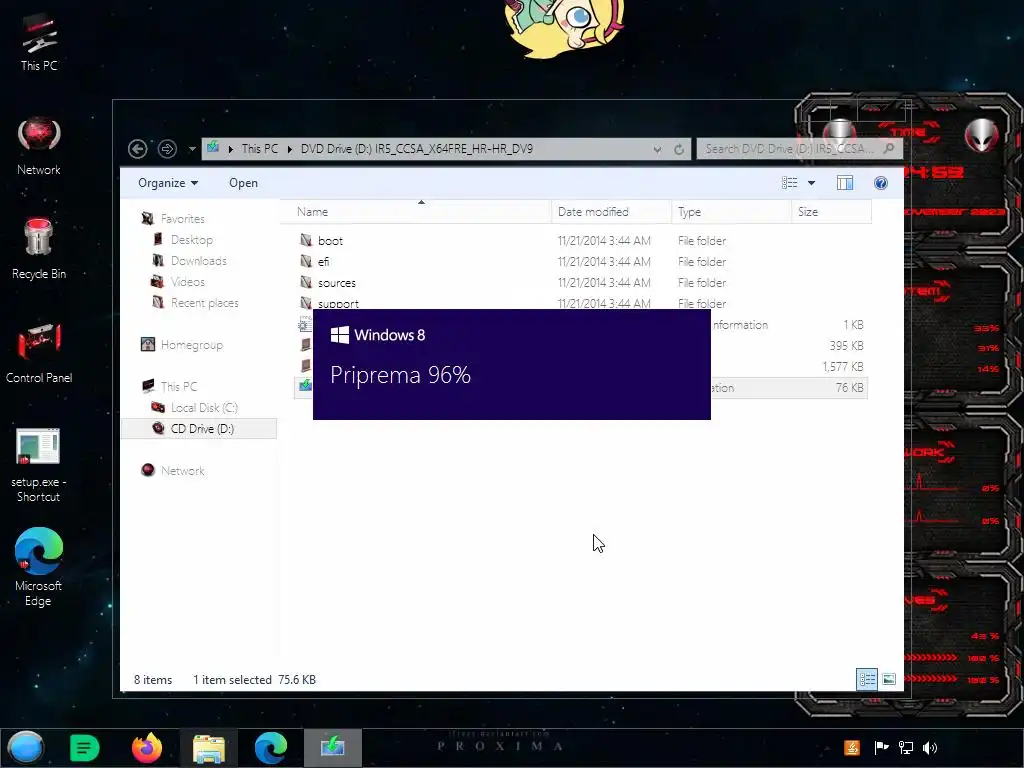Open the Organize dropdown menu

[168, 183]
